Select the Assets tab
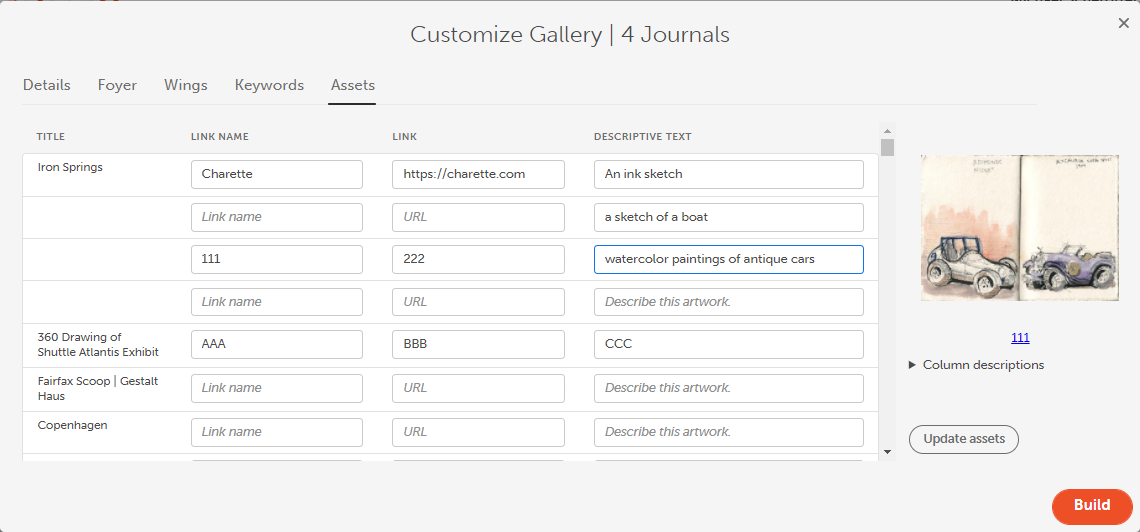The width and height of the screenshot is (1140, 532). tap(353, 85)
